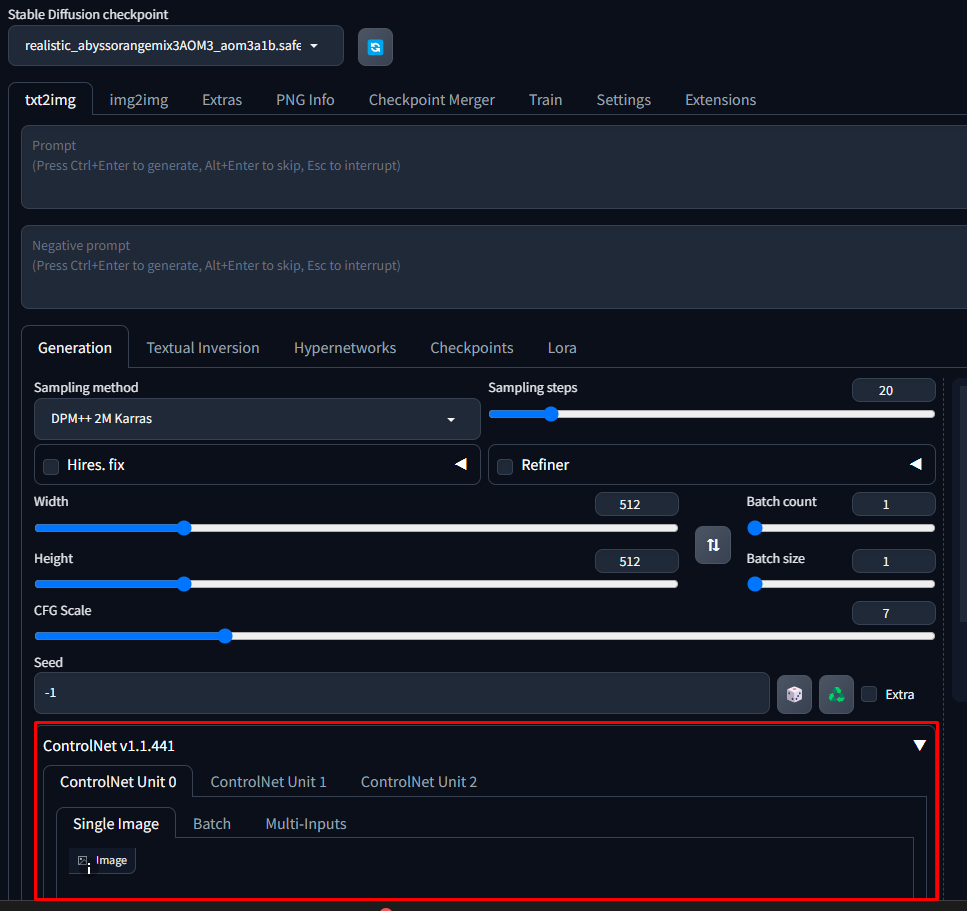Enable the Refiner checkbox

coord(505,466)
